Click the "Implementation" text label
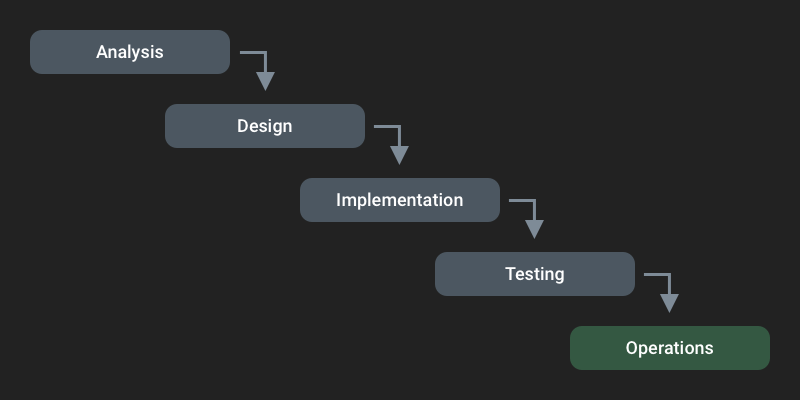 tap(400, 200)
